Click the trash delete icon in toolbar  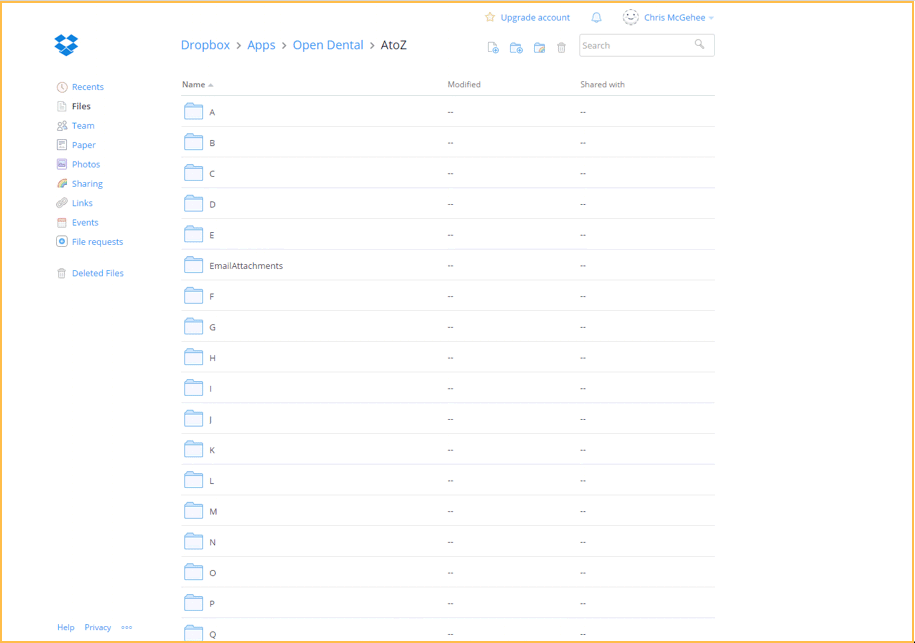point(561,47)
